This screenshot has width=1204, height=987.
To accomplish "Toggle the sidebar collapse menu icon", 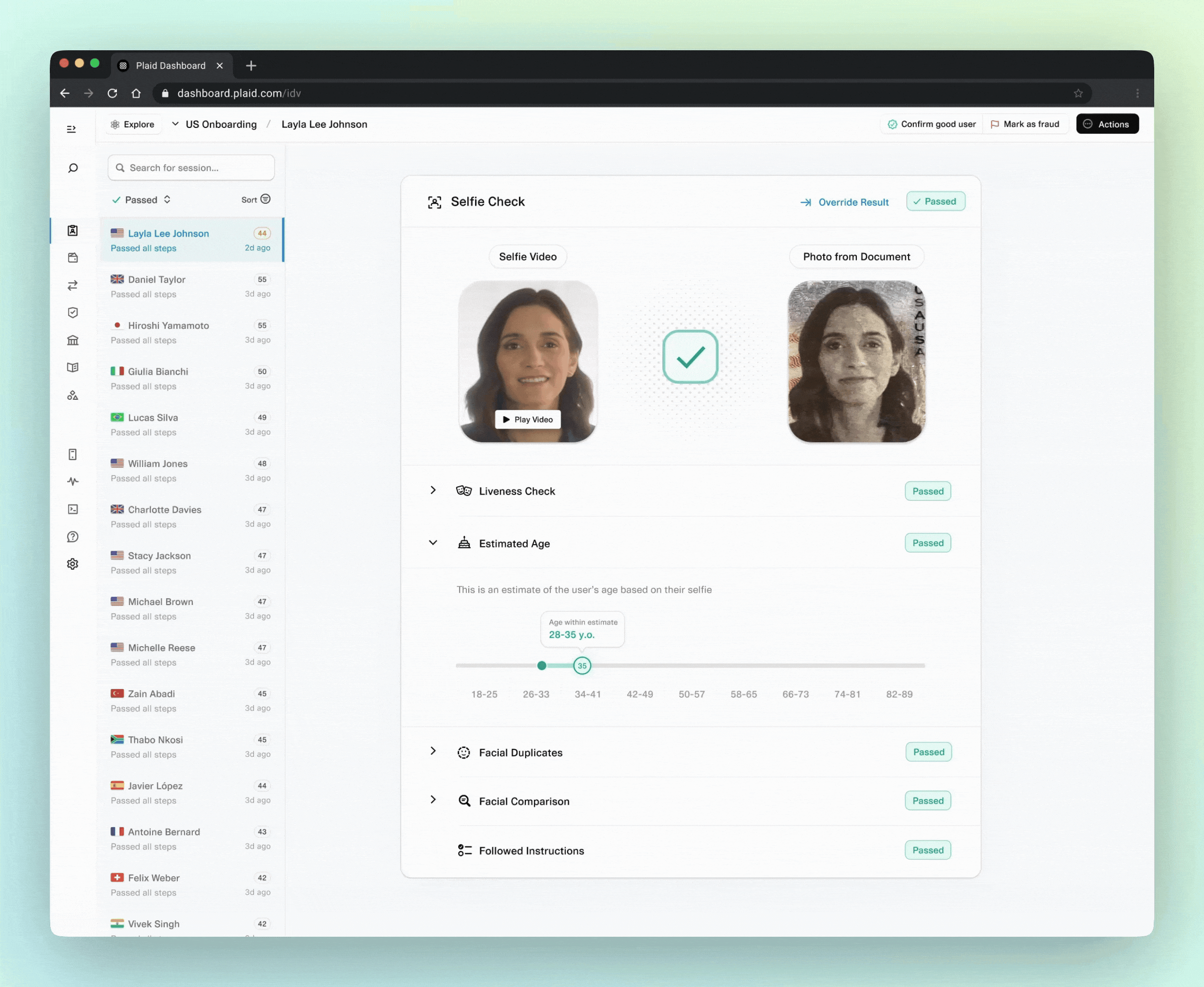I will click(72, 130).
